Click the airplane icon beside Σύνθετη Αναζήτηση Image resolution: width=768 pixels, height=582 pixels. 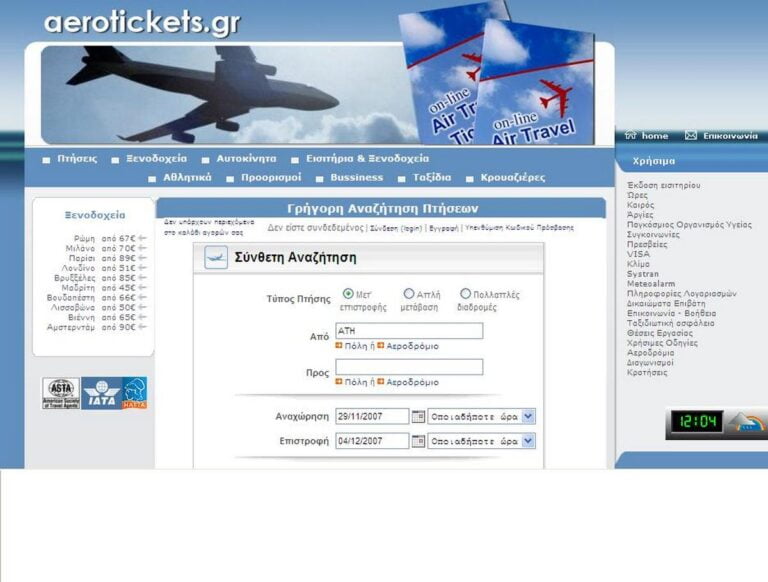point(215,258)
